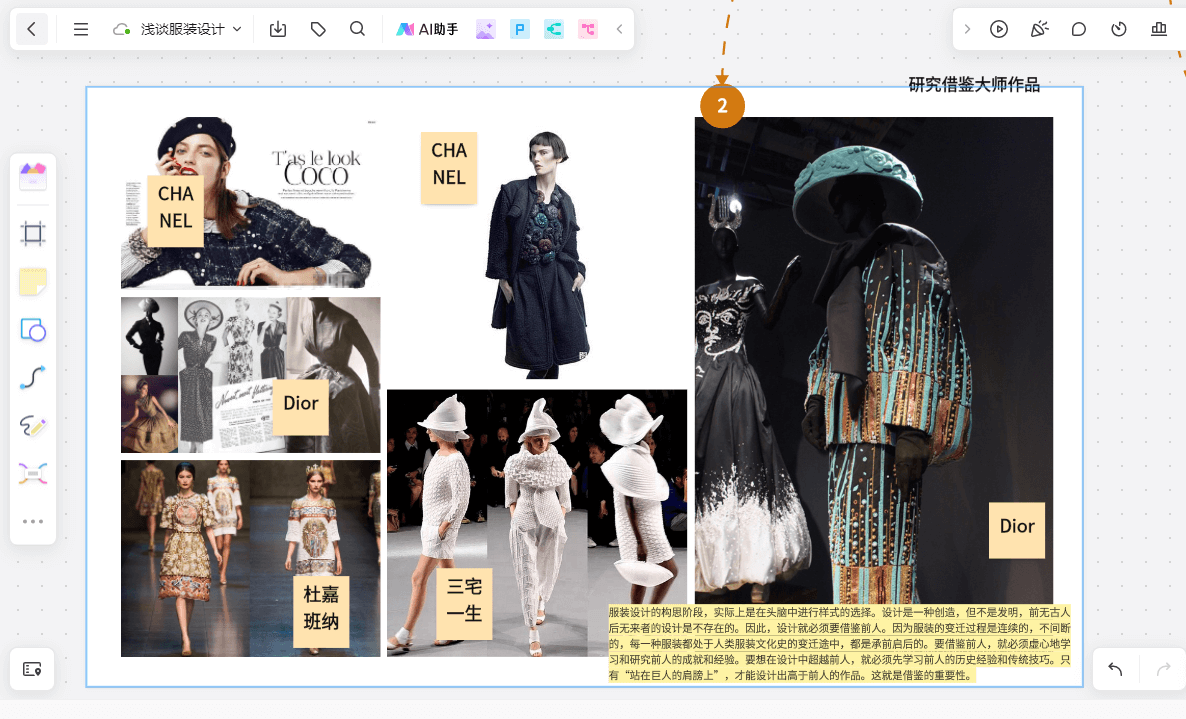Viewport: 1186px width, 719px height.
Task: Open the timer clock icon
Action: click(x=1119, y=29)
